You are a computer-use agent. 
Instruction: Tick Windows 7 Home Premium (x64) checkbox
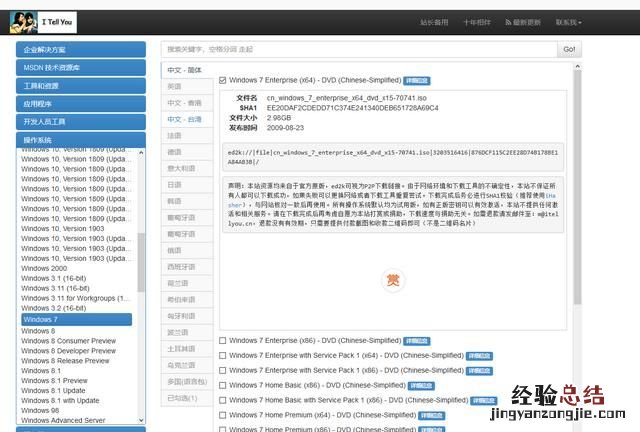tap(223, 414)
